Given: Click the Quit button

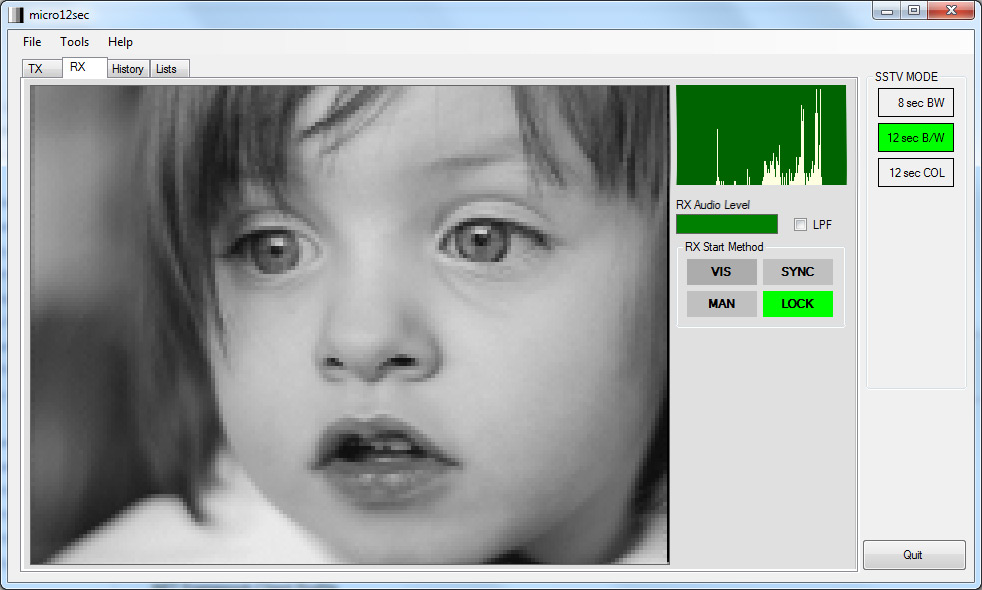Looking at the screenshot, I should tap(914, 555).
